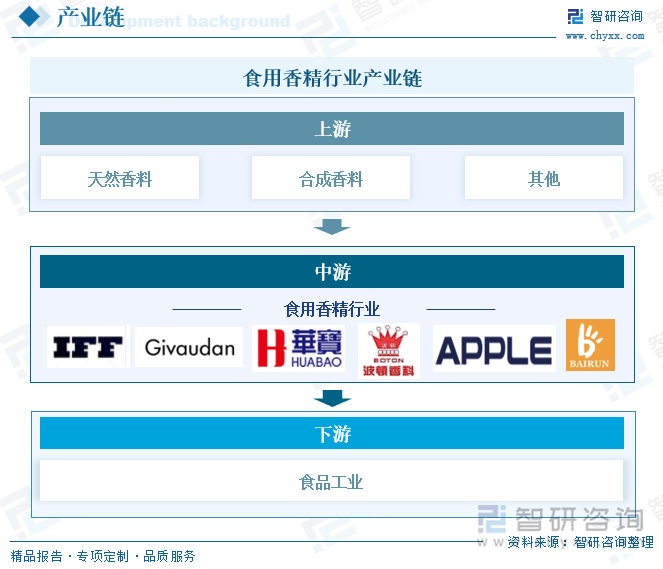Click the arrow between 上游 and 中游
This screenshot has height=569, width=663.
pos(332,227)
